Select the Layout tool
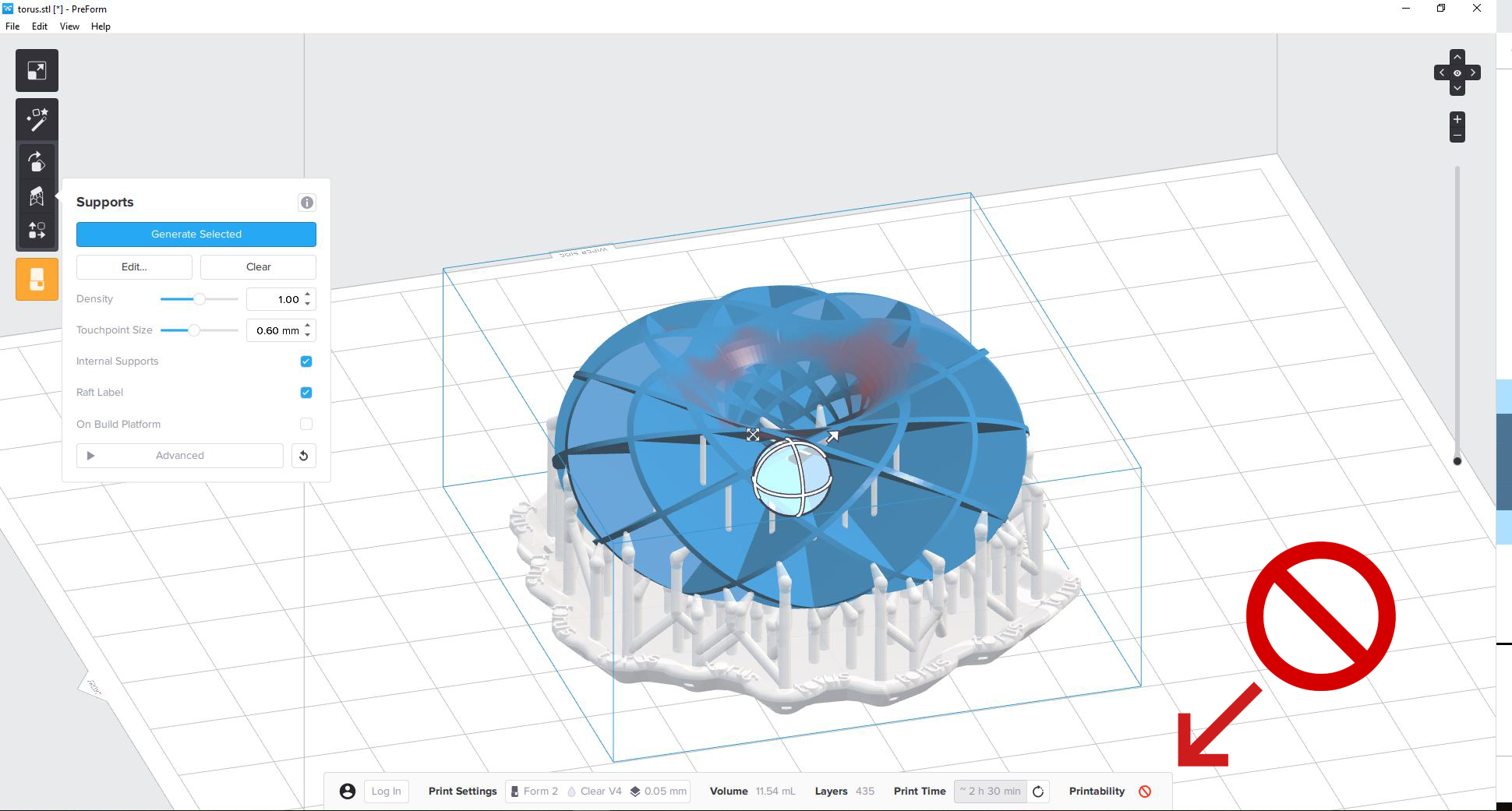1512x811 pixels. click(x=37, y=231)
